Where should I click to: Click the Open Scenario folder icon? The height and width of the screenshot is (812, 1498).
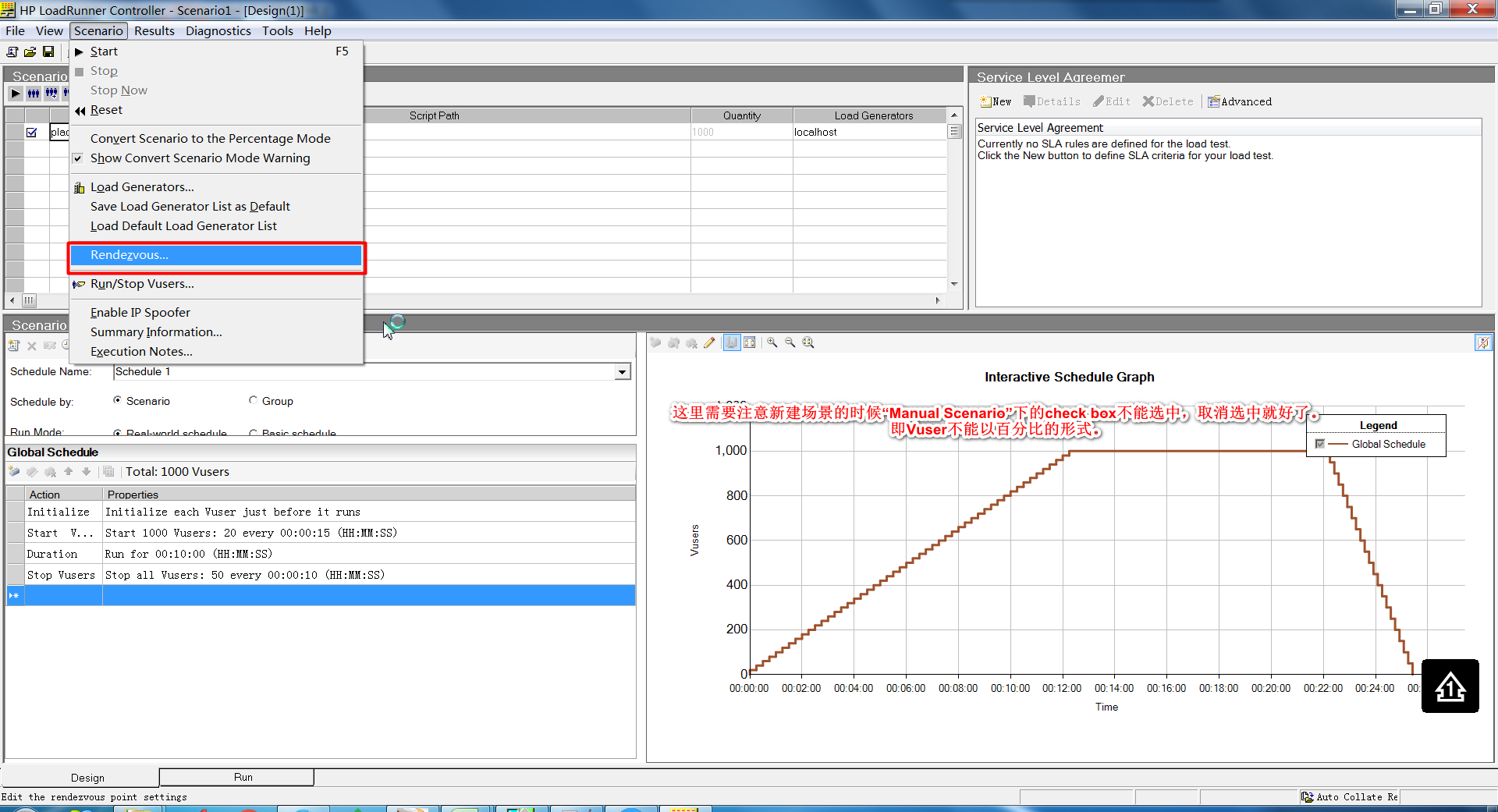(30, 52)
